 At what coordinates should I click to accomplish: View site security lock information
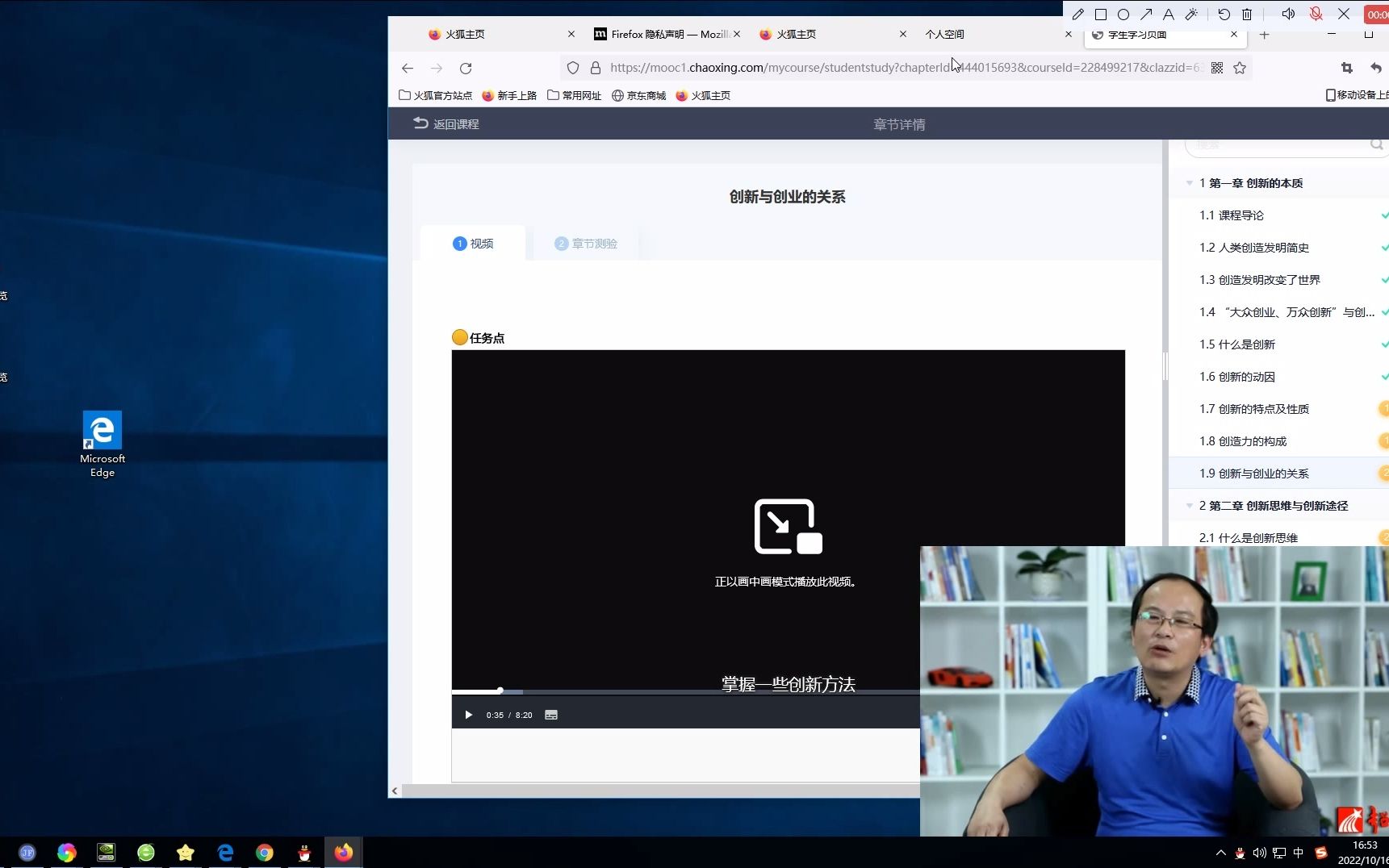tap(596, 68)
